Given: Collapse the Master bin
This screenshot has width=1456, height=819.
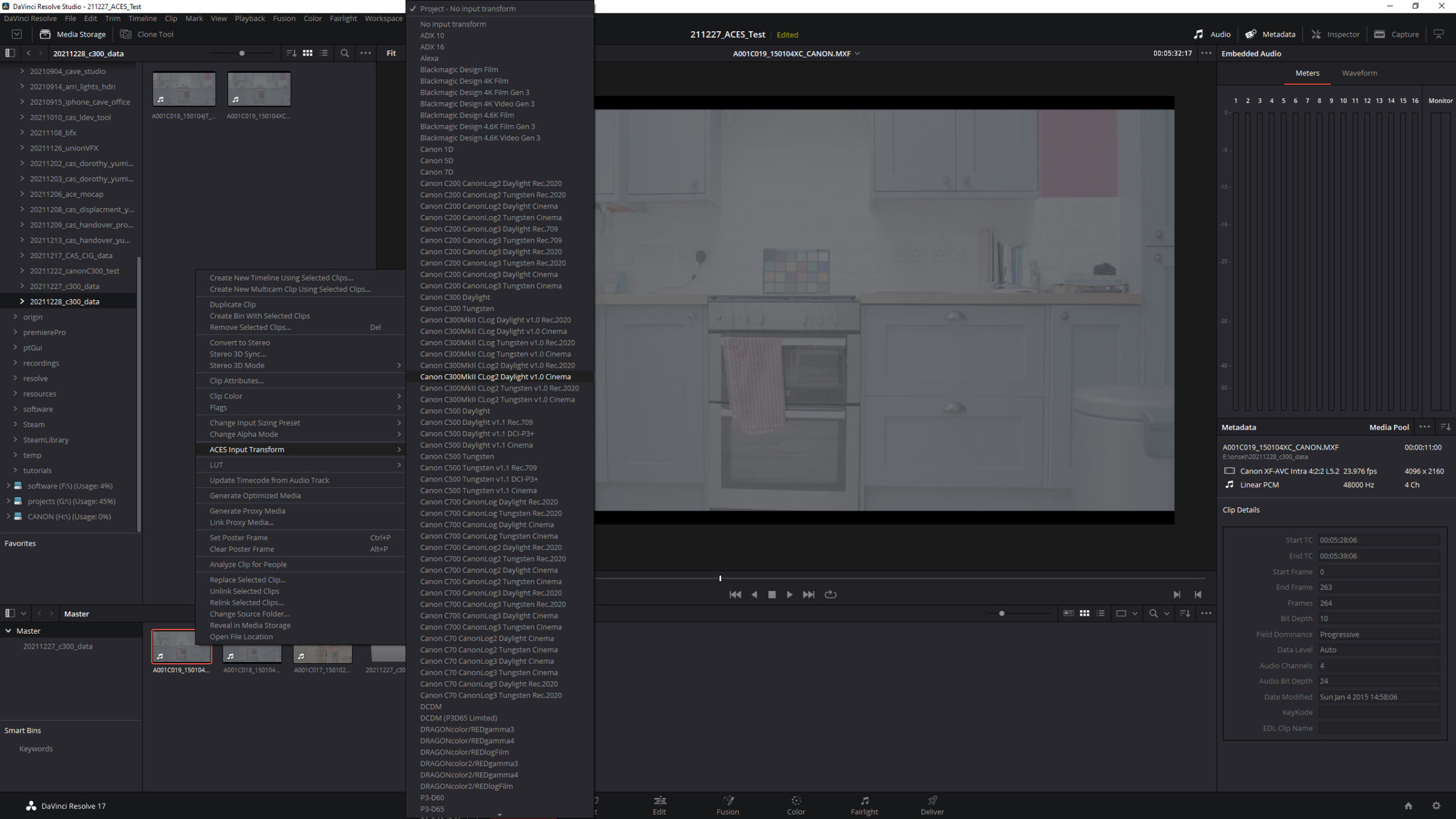Looking at the screenshot, I should pyautogui.click(x=8, y=631).
